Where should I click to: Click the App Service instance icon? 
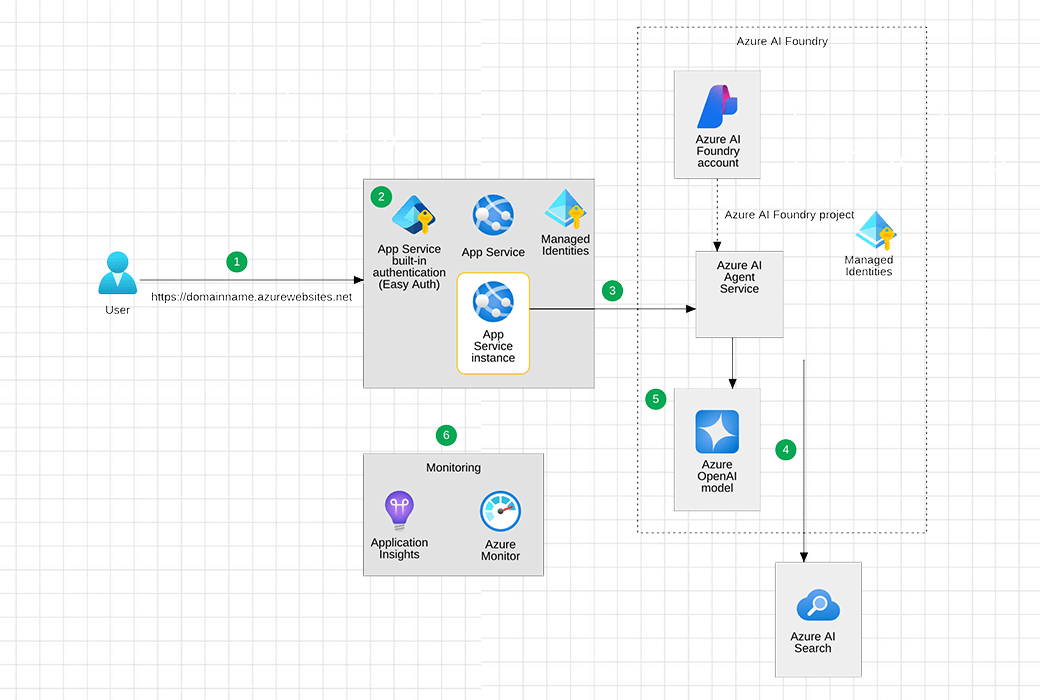click(x=493, y=302)
